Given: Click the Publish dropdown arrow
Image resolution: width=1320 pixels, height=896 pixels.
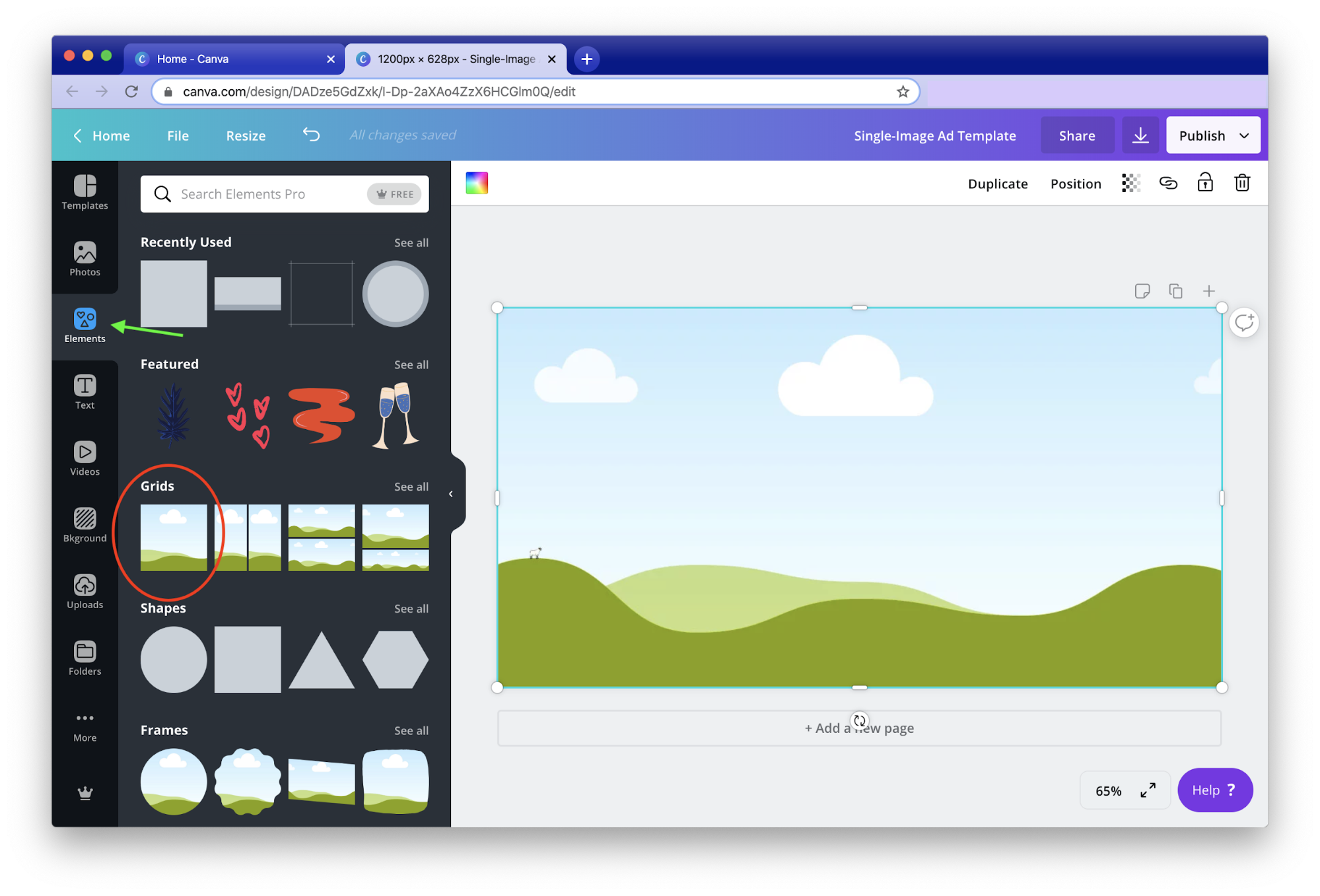Looking at the screenshot, I should click(x=1244, y=135).
